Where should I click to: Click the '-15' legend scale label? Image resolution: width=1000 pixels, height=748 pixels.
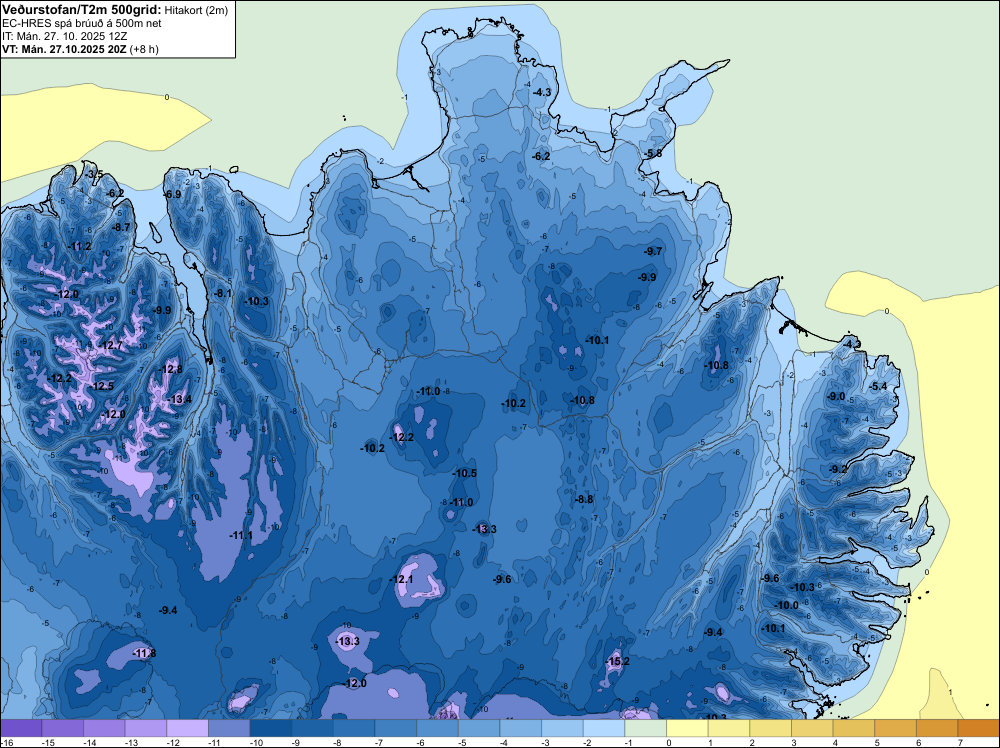point(47,743)
